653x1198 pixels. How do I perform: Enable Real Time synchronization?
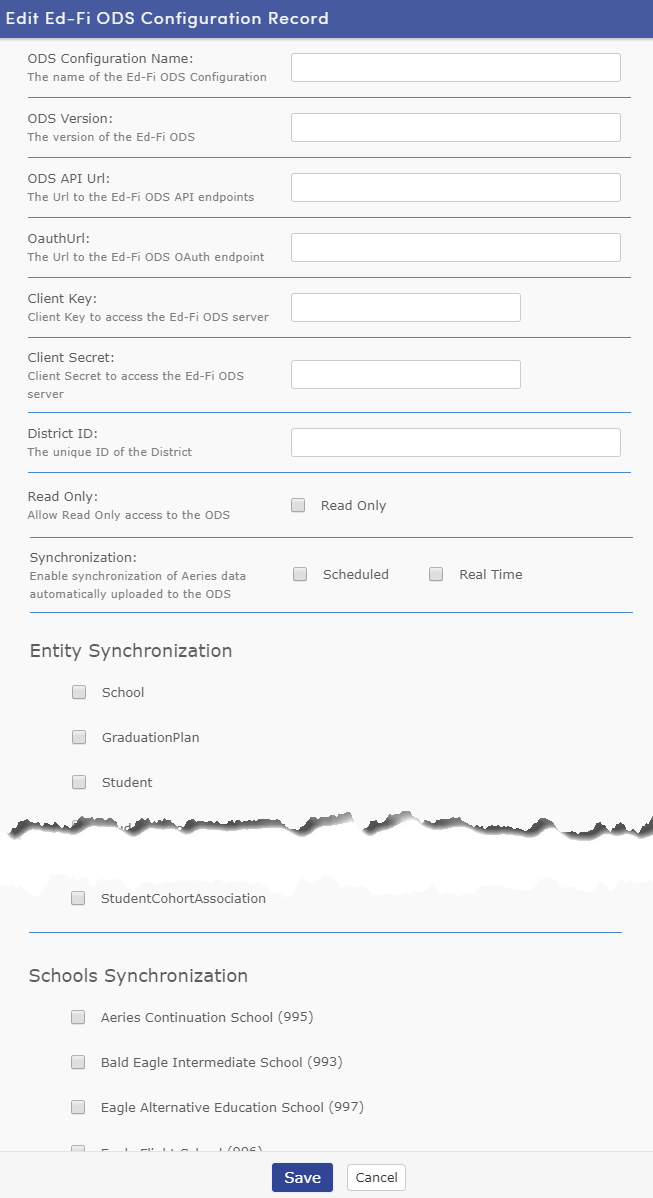(436, 574)
